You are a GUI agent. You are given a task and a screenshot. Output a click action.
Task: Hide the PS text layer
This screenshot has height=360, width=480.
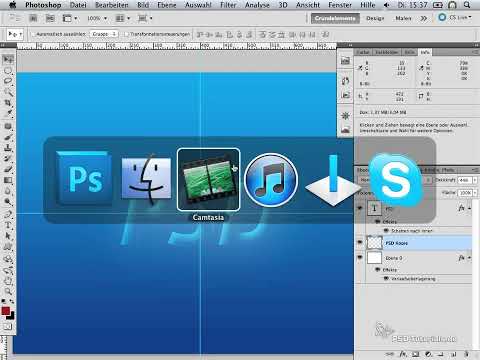pyautogui.click(x=360, y=208)
